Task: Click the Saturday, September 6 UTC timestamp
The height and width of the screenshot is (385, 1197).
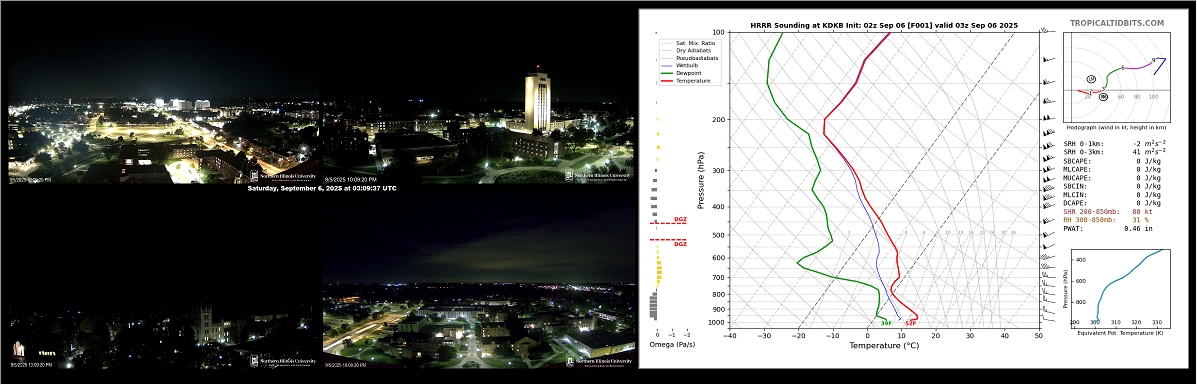Action: point(321,188)
